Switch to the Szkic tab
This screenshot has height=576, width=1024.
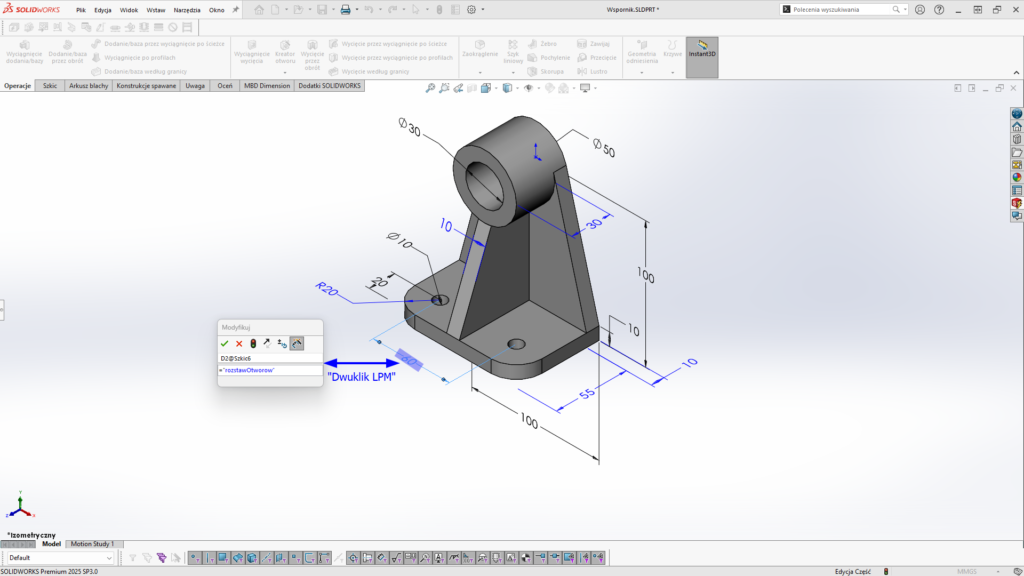pos(49,86)
